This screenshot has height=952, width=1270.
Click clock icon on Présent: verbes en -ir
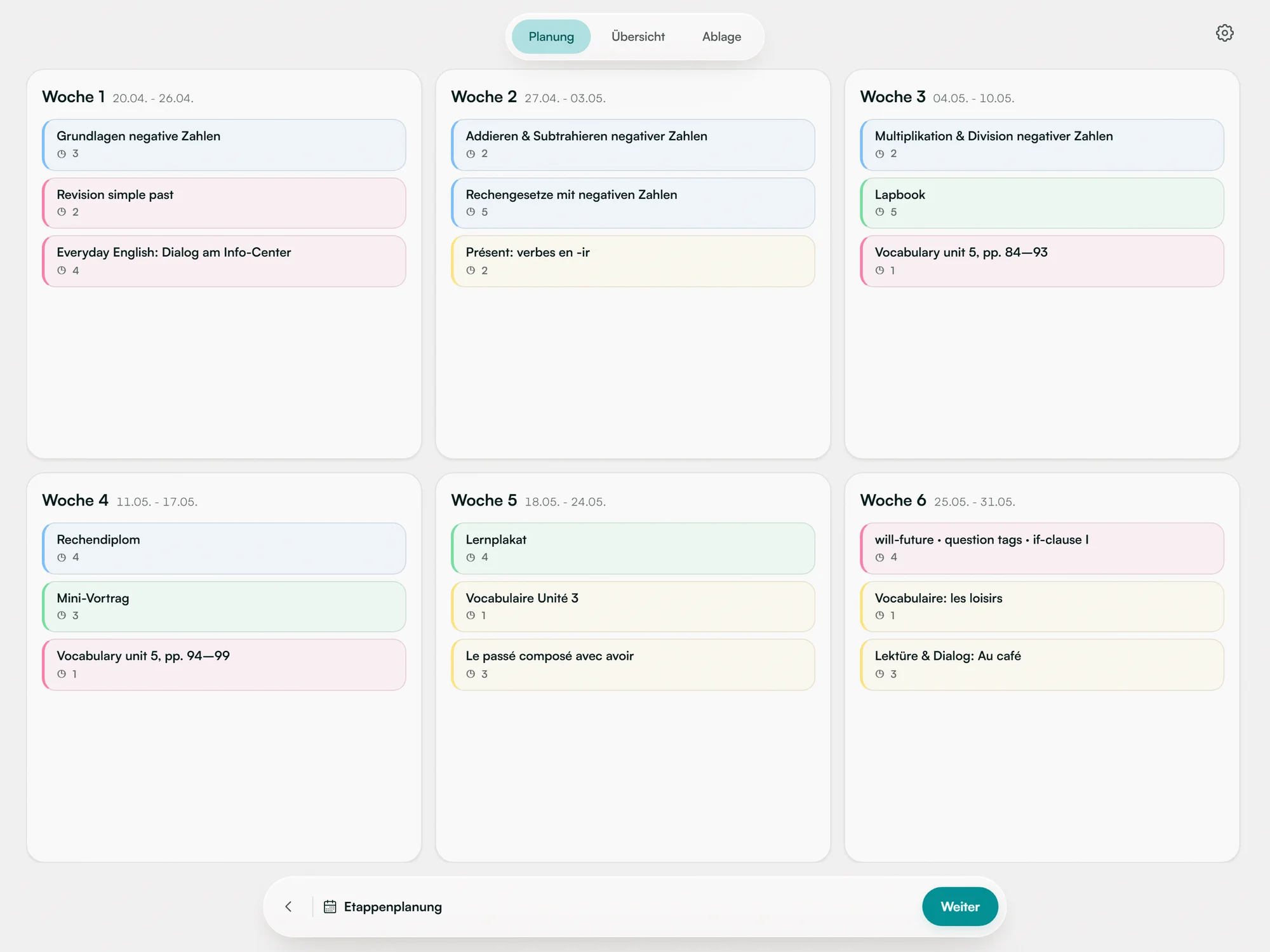pos(471,271)
